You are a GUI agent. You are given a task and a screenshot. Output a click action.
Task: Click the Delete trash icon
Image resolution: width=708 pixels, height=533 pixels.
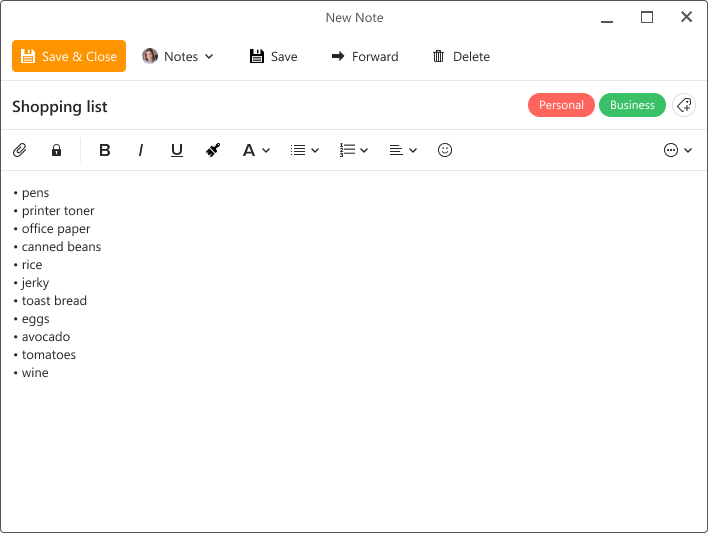click(438, 57)
